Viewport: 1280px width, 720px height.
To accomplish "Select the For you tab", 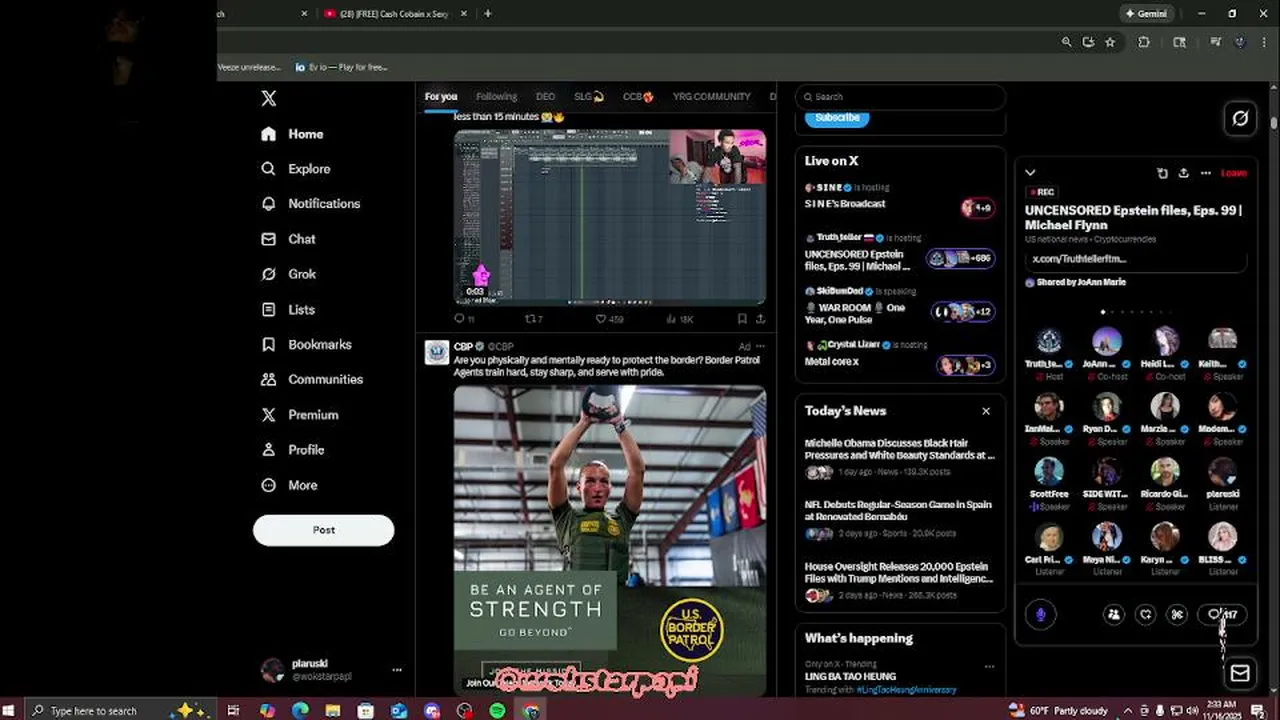I will pos(440,97).
